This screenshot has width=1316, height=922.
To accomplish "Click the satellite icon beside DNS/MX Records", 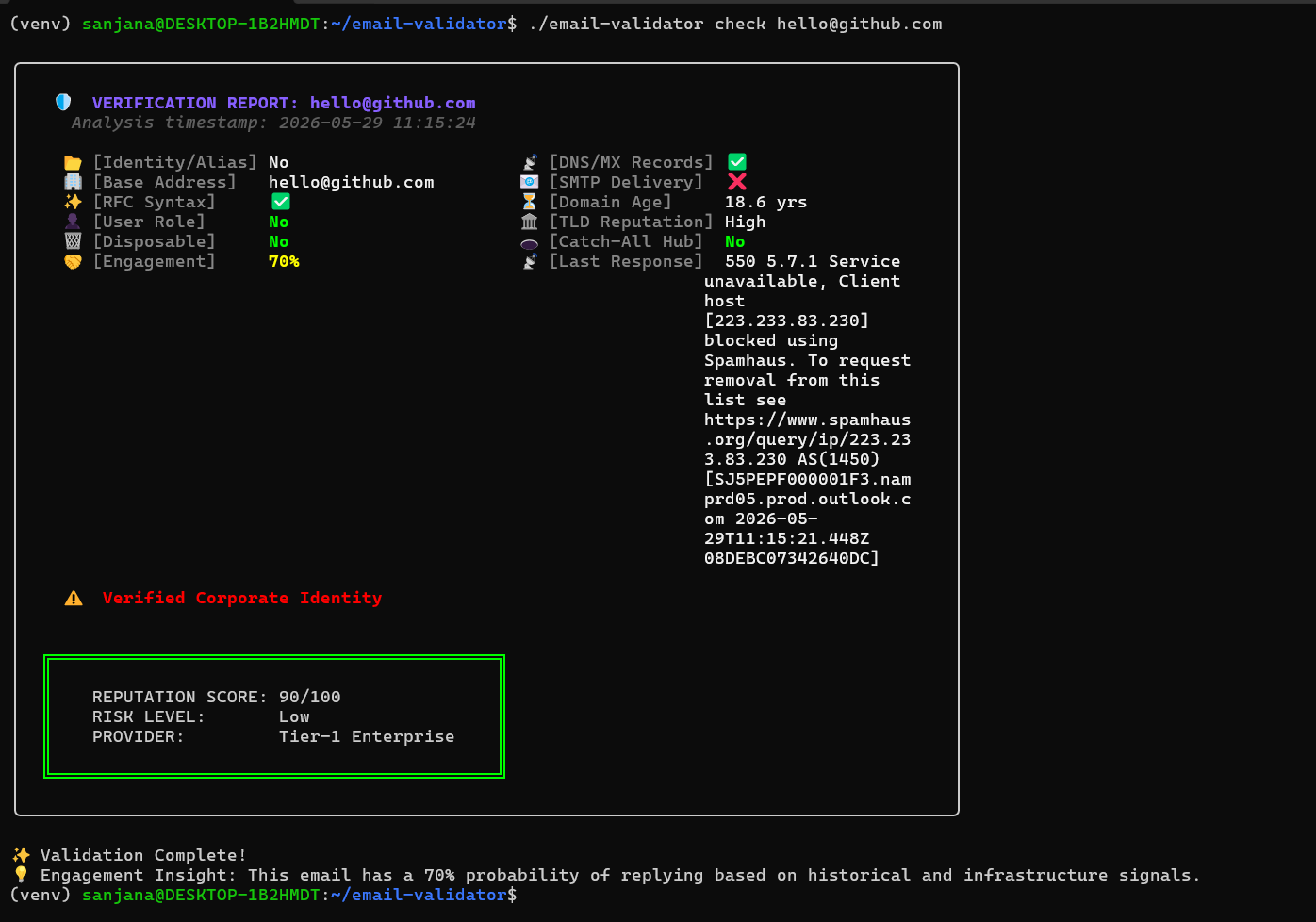I will coord(530,162).
